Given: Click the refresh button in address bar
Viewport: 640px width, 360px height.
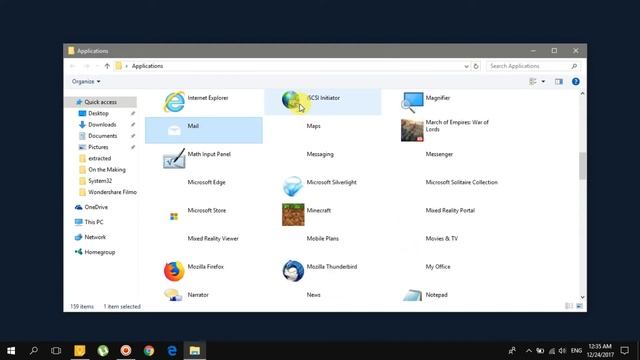Looking at the screenshot, I should click(x=476, y=66).
